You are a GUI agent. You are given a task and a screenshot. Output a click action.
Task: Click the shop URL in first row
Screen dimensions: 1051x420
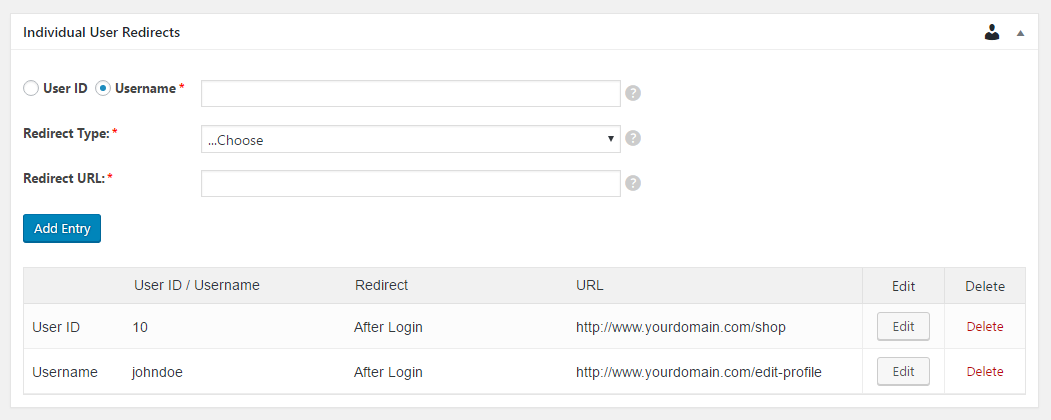tap(680, 327)
